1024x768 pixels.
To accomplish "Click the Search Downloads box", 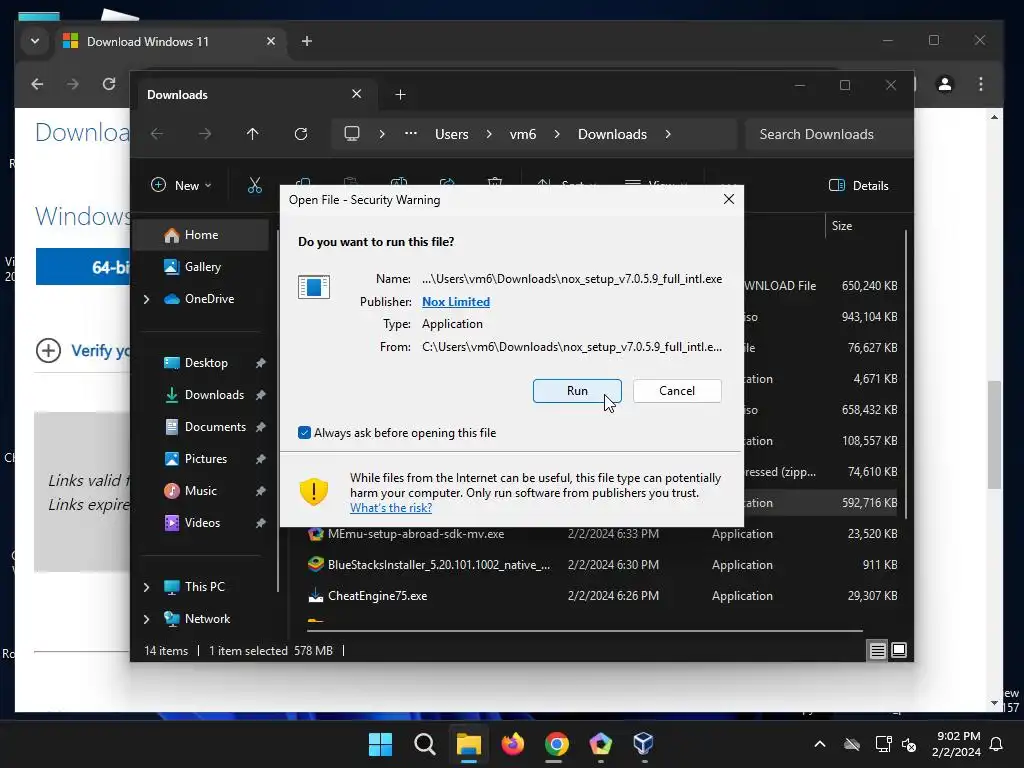I will (829, 134).
